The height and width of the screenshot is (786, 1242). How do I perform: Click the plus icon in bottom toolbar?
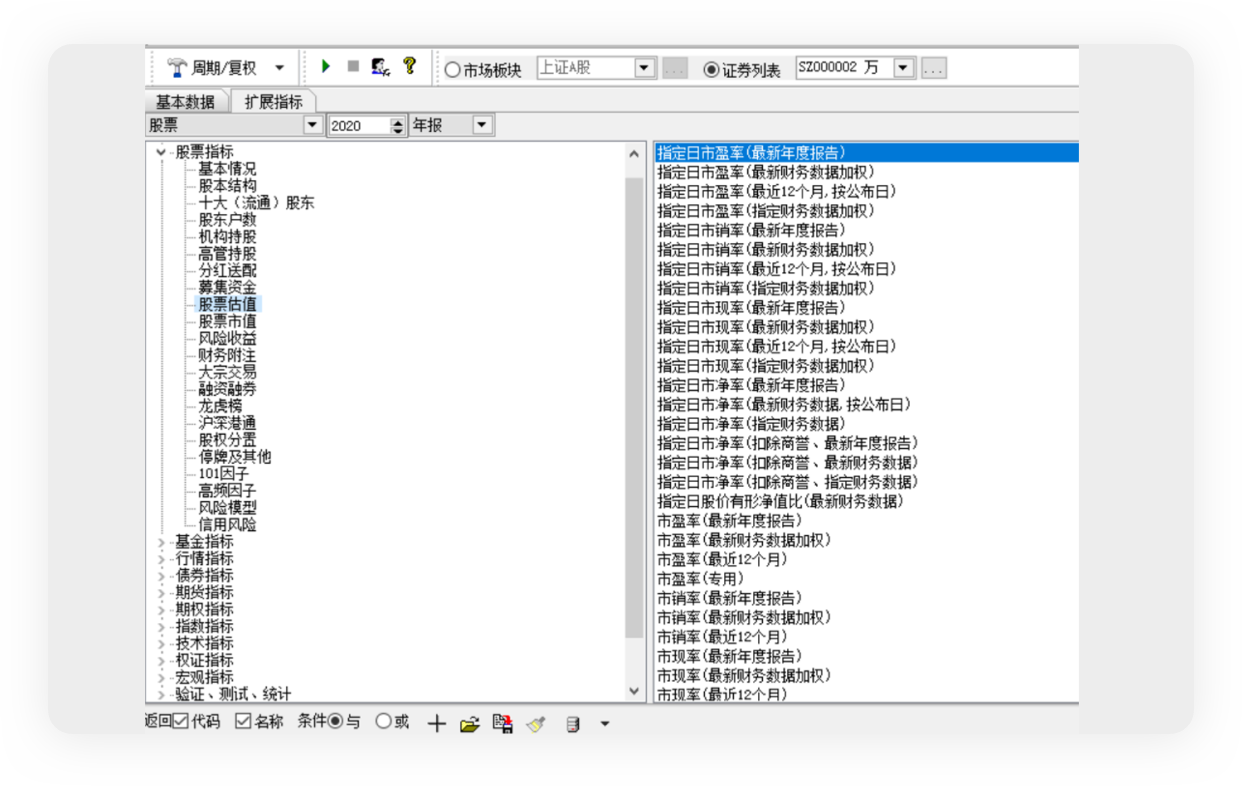[x=436, y=723]
